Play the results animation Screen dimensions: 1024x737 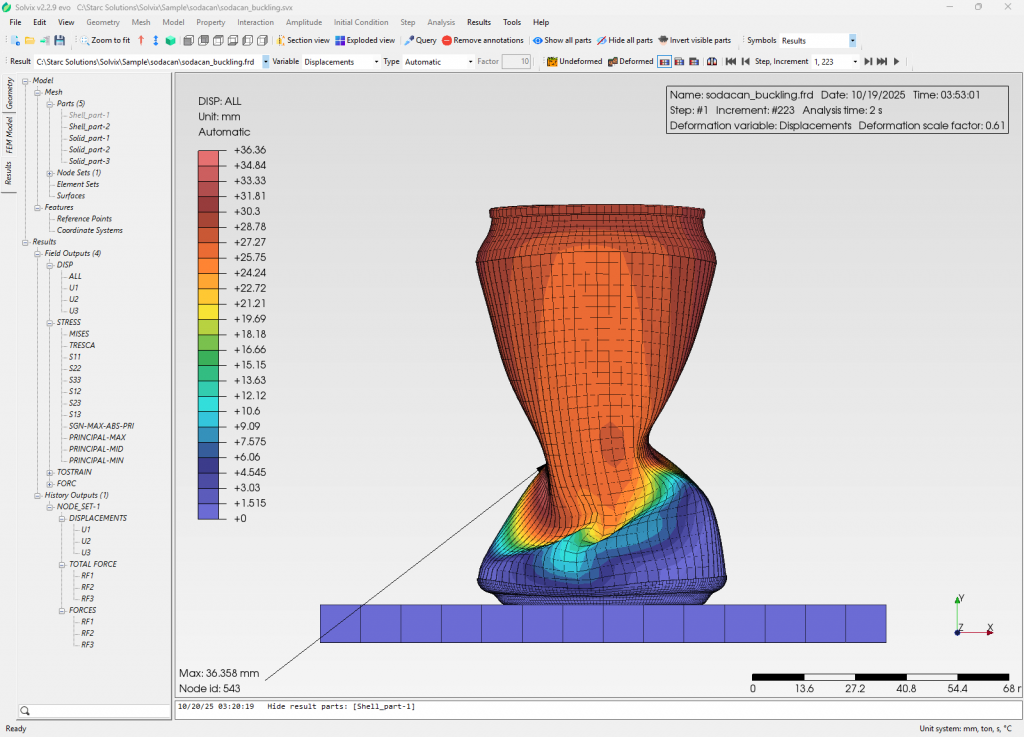click(x=896, y=62)
